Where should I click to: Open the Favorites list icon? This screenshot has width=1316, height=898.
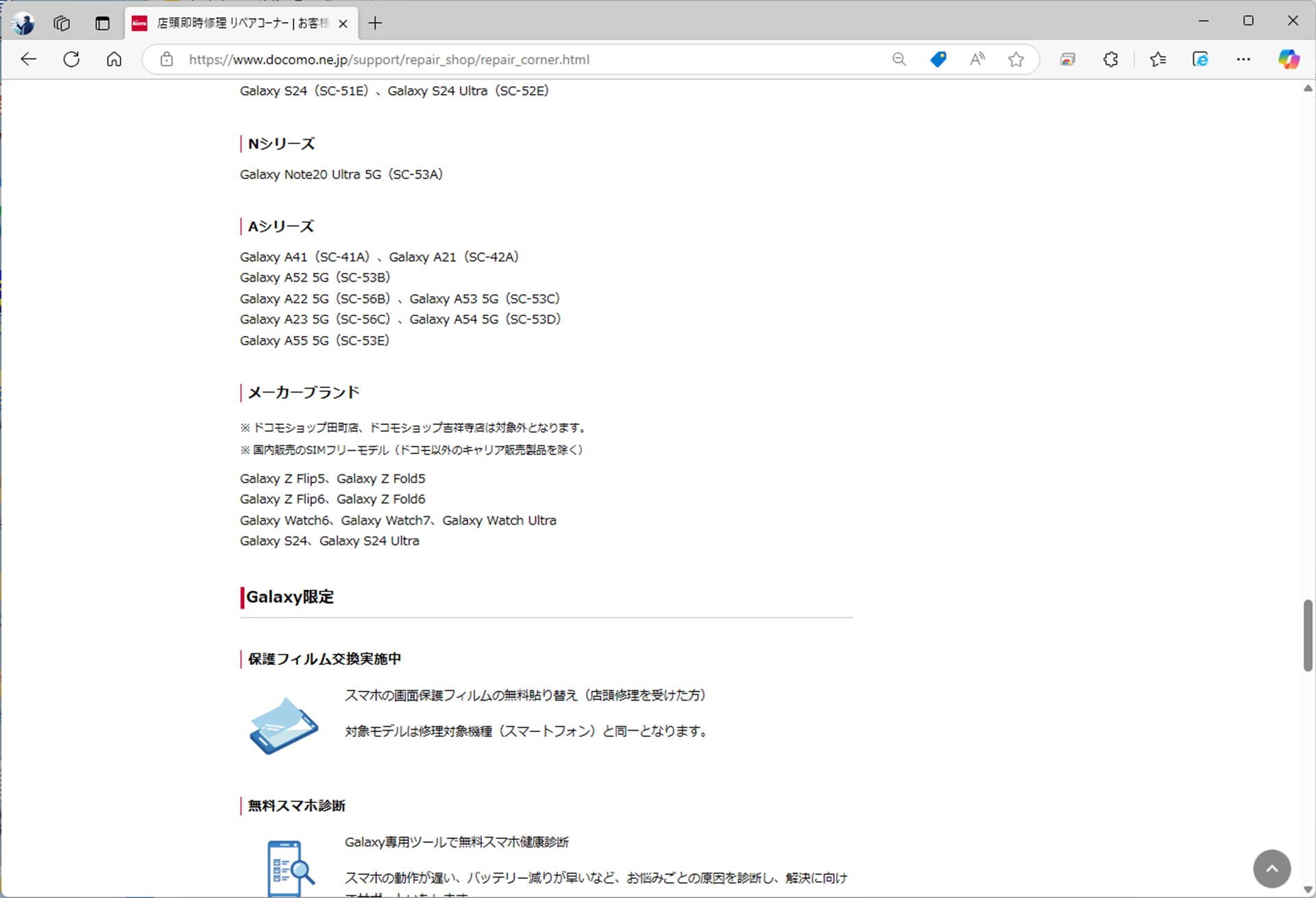point(1158,60)
